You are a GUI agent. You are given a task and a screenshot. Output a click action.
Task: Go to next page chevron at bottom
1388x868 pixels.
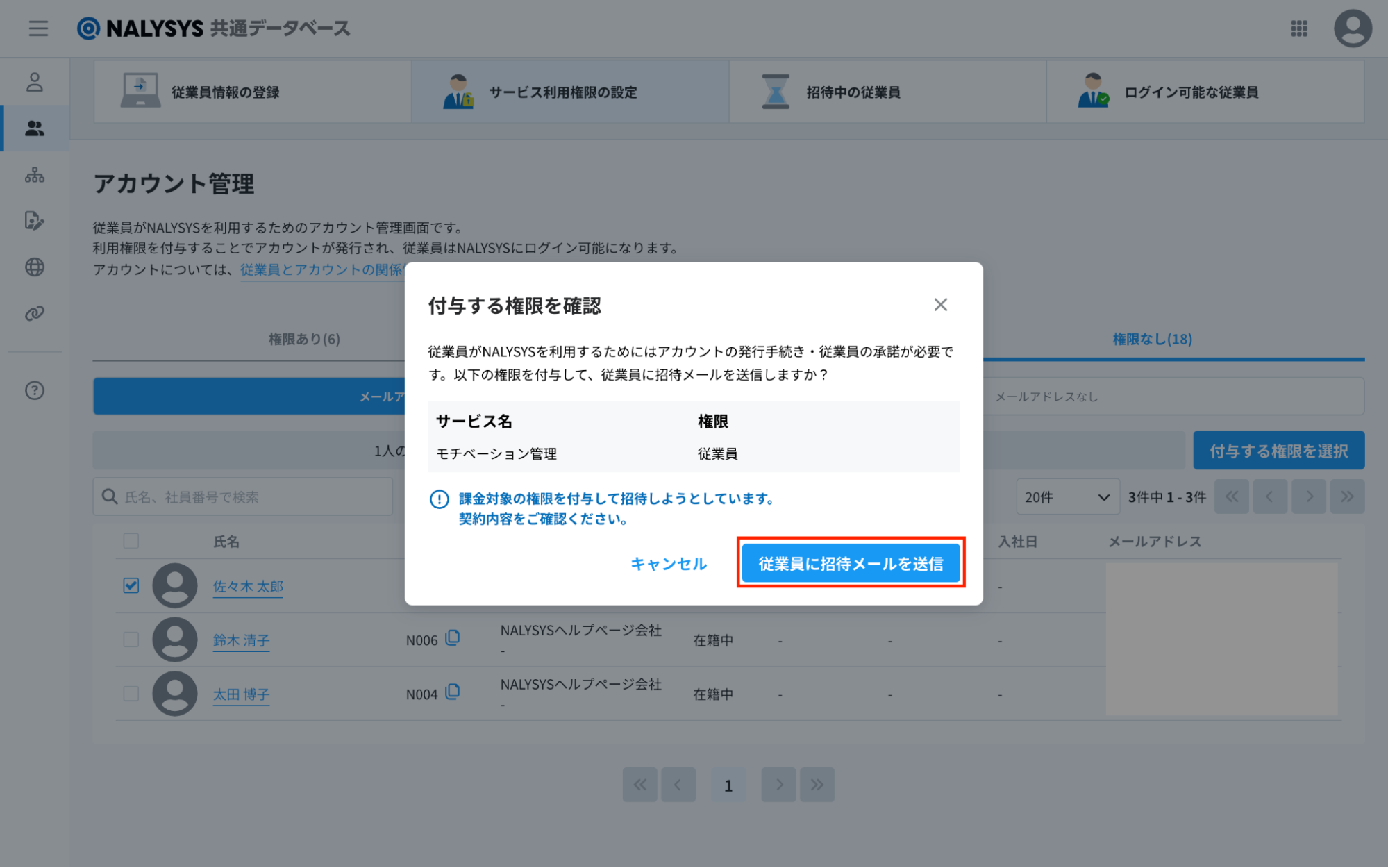[x=778, y=785]
